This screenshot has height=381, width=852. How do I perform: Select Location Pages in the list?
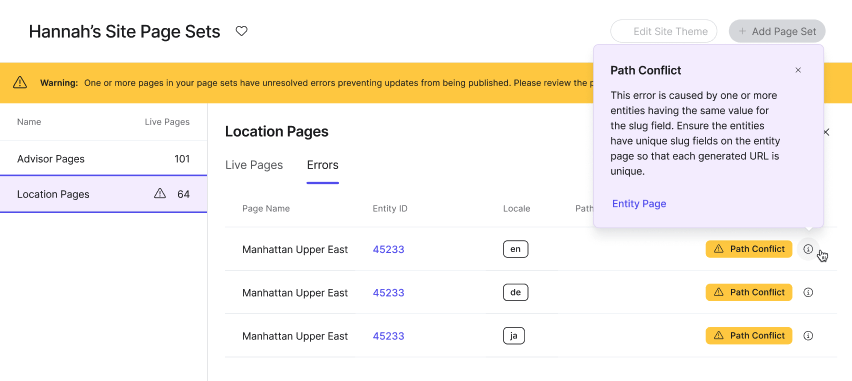(x=103, y=194)
